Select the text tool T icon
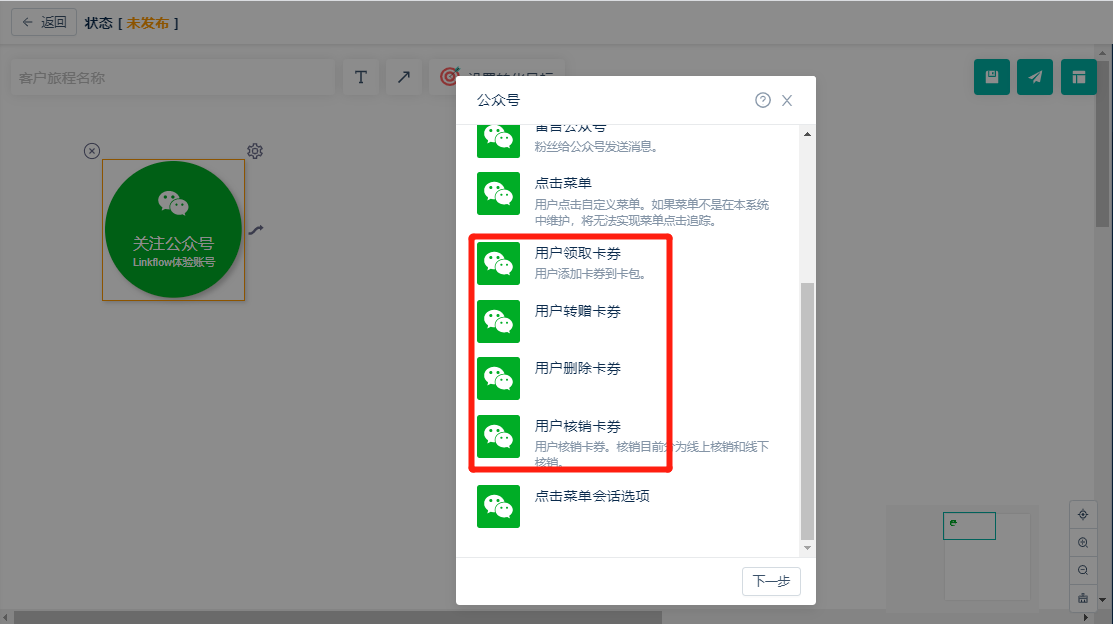Image resolution: width=1113 pixels, height=624 pixels. [x=361, y=77]
